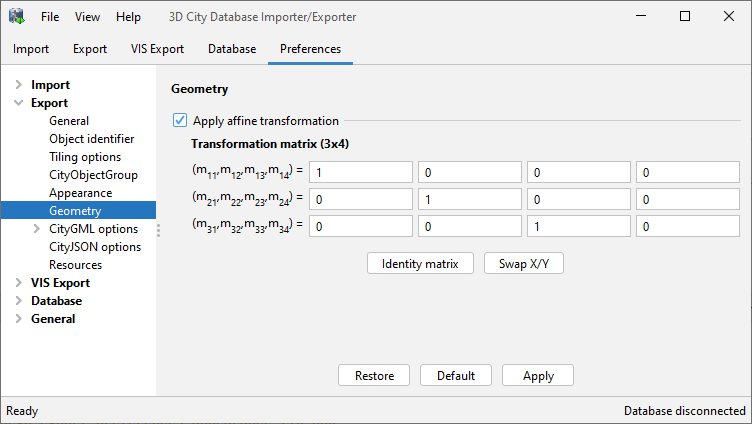Expand the Import tree node
This screenshot has height=424, width=752.
pos(19,84)
